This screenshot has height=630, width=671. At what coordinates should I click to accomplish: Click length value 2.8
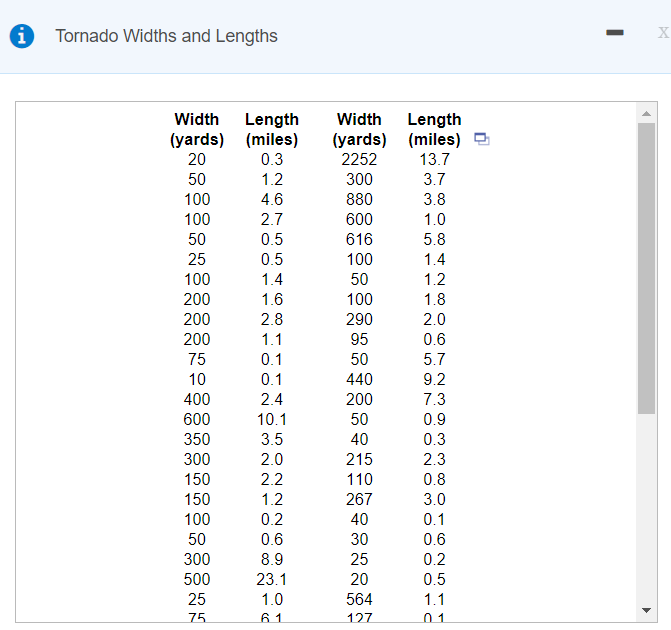coord(272,320)
